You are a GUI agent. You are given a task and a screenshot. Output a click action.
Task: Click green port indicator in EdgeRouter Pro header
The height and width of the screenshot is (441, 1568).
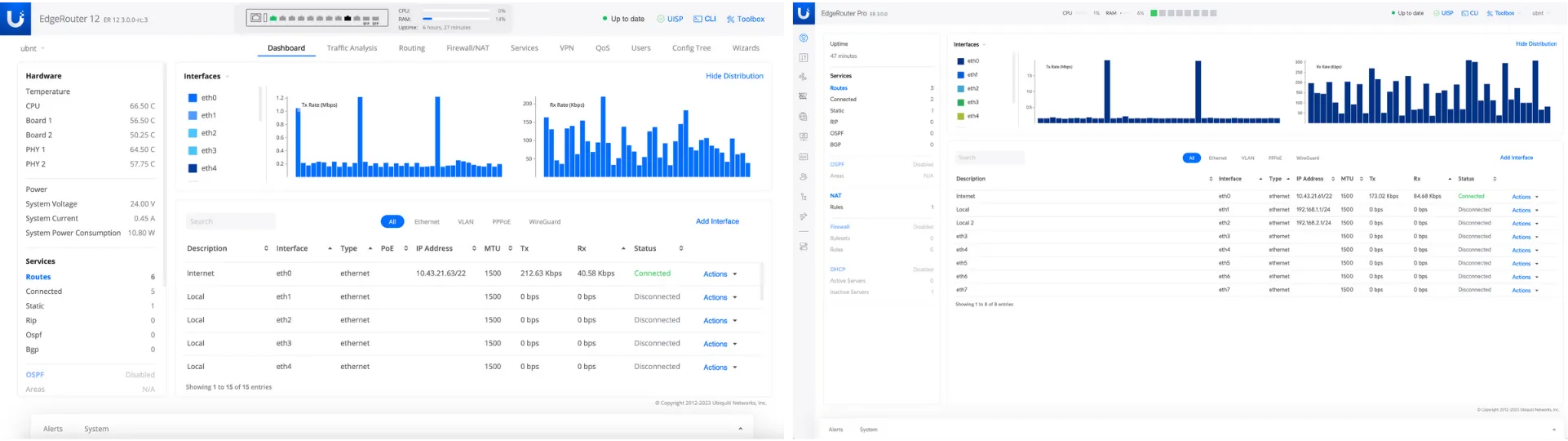(1154, 13)
